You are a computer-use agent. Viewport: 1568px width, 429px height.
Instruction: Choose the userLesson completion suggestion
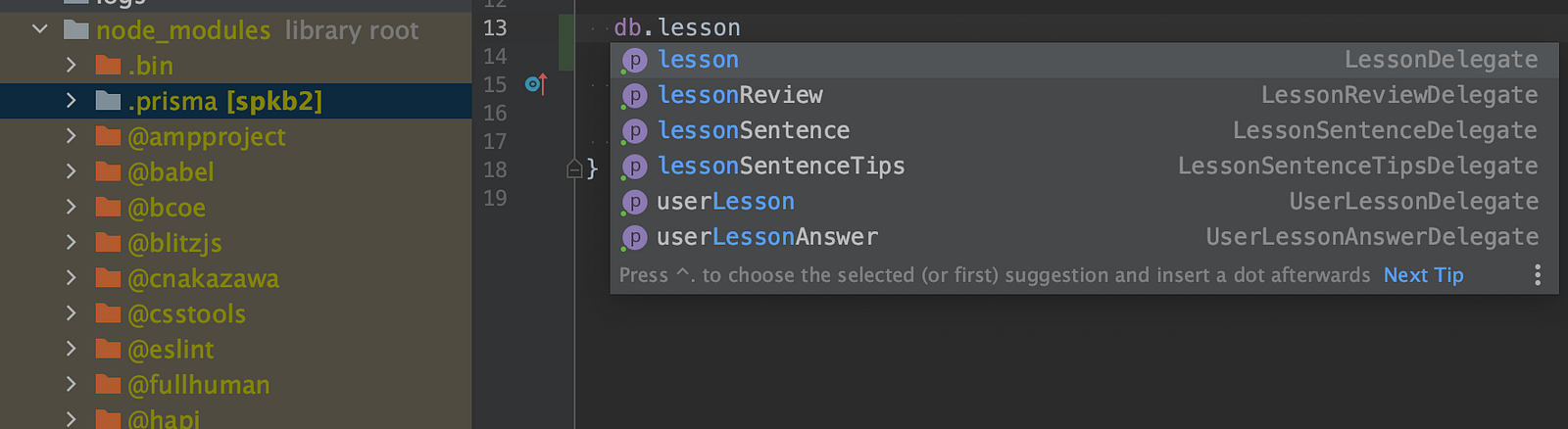725,202
